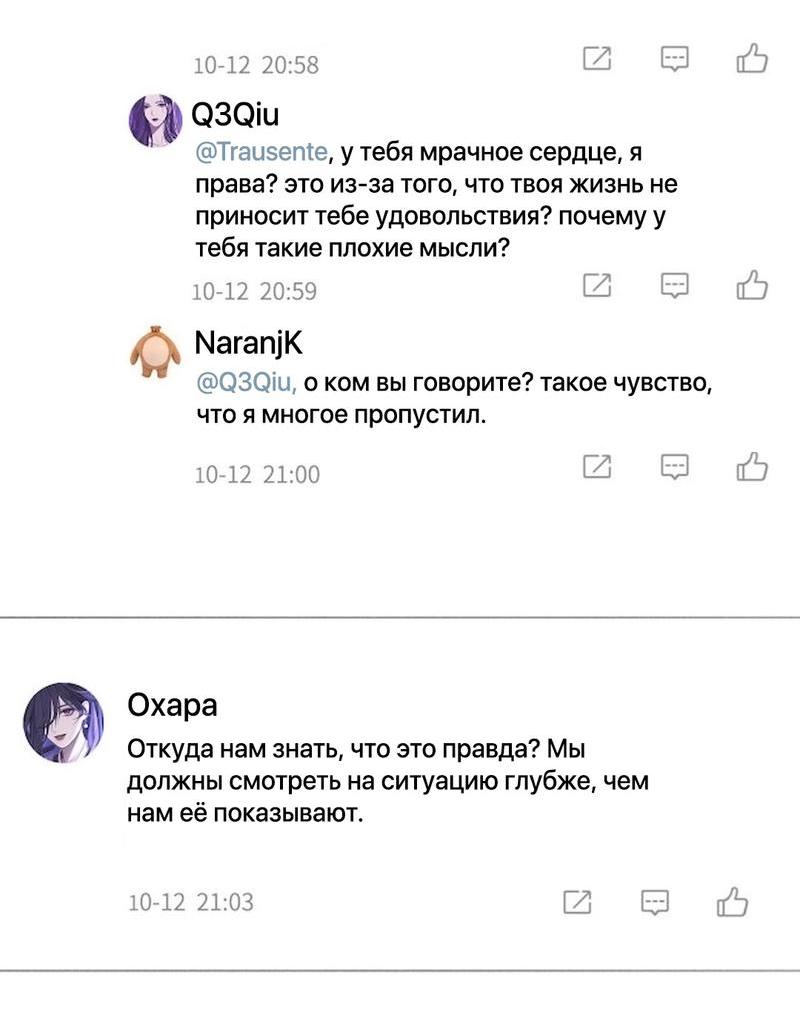This screenshot has width=800, height=1028.
Task: Tap the share icon above Q3Qiu's comment
Action: pos(597,60)
